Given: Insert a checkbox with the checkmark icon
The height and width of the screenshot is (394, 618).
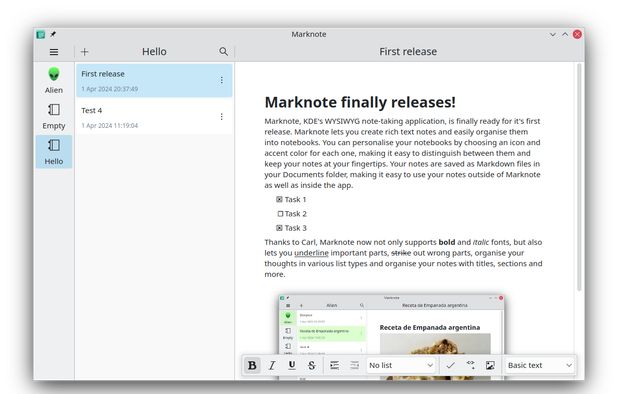Looking at the screenshot, I should click(x=450, y=365).
